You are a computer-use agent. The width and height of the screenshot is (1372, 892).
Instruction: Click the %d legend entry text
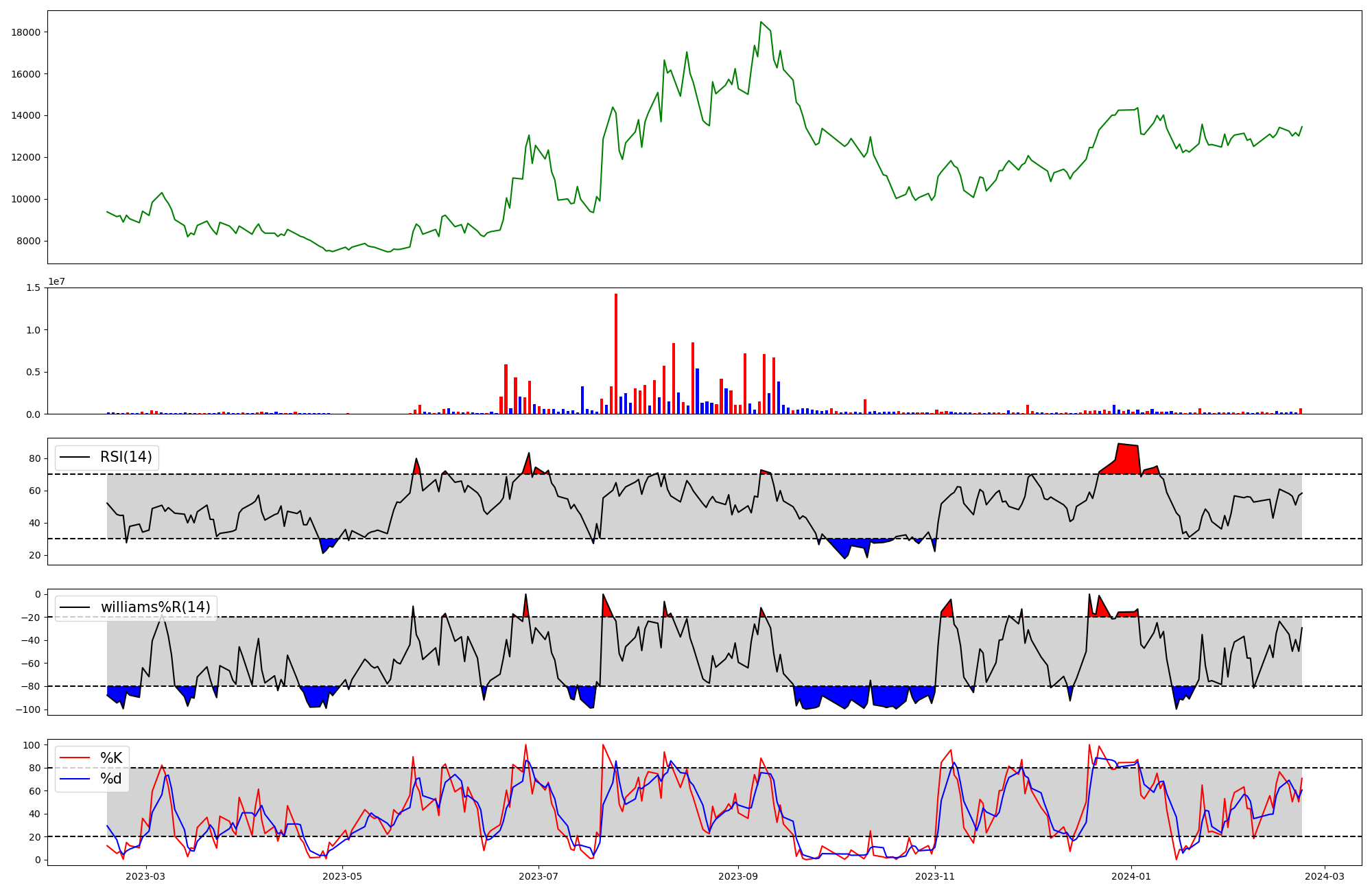point(111,779)
